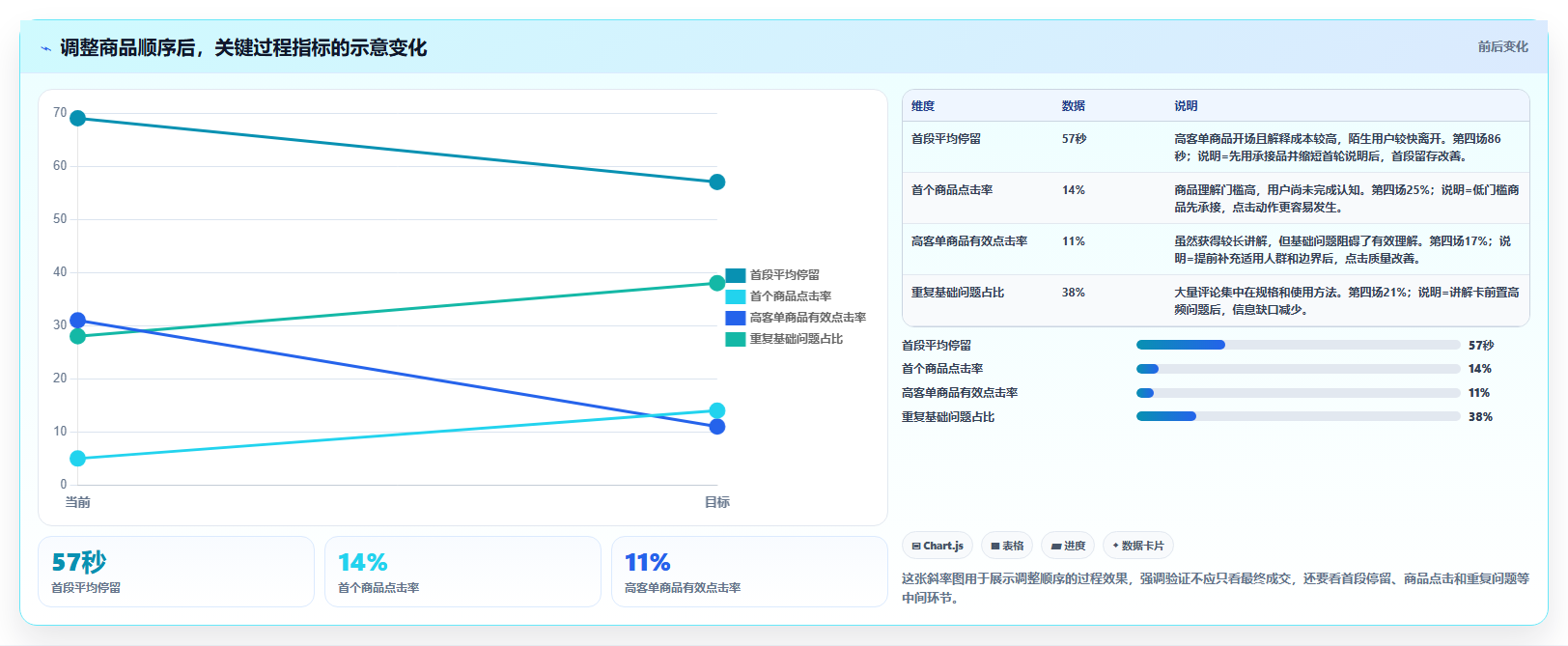Click the 当前 x-axis label

click(x=78, y=502)
